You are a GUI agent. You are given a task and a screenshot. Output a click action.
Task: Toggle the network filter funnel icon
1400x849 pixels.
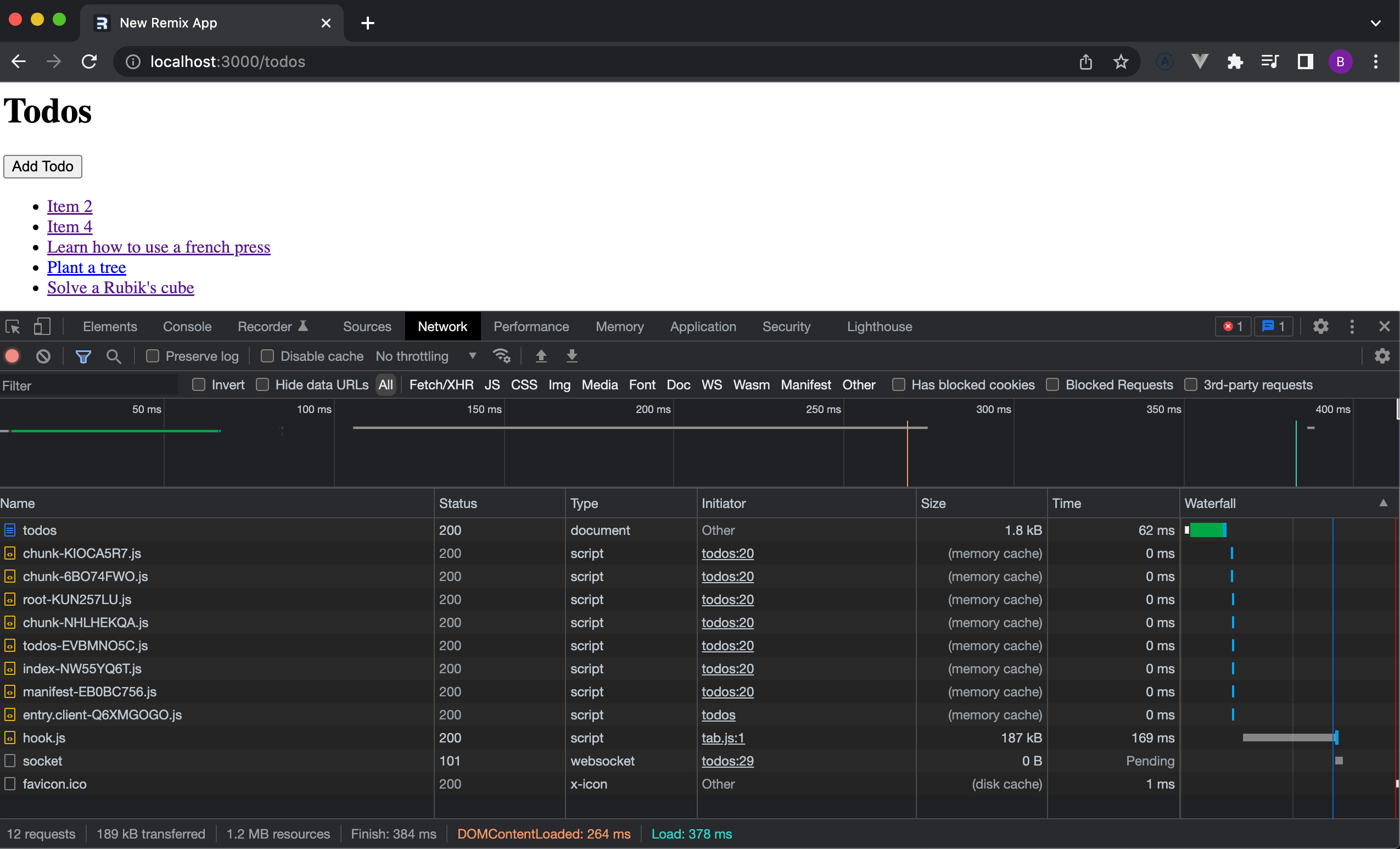83,356
